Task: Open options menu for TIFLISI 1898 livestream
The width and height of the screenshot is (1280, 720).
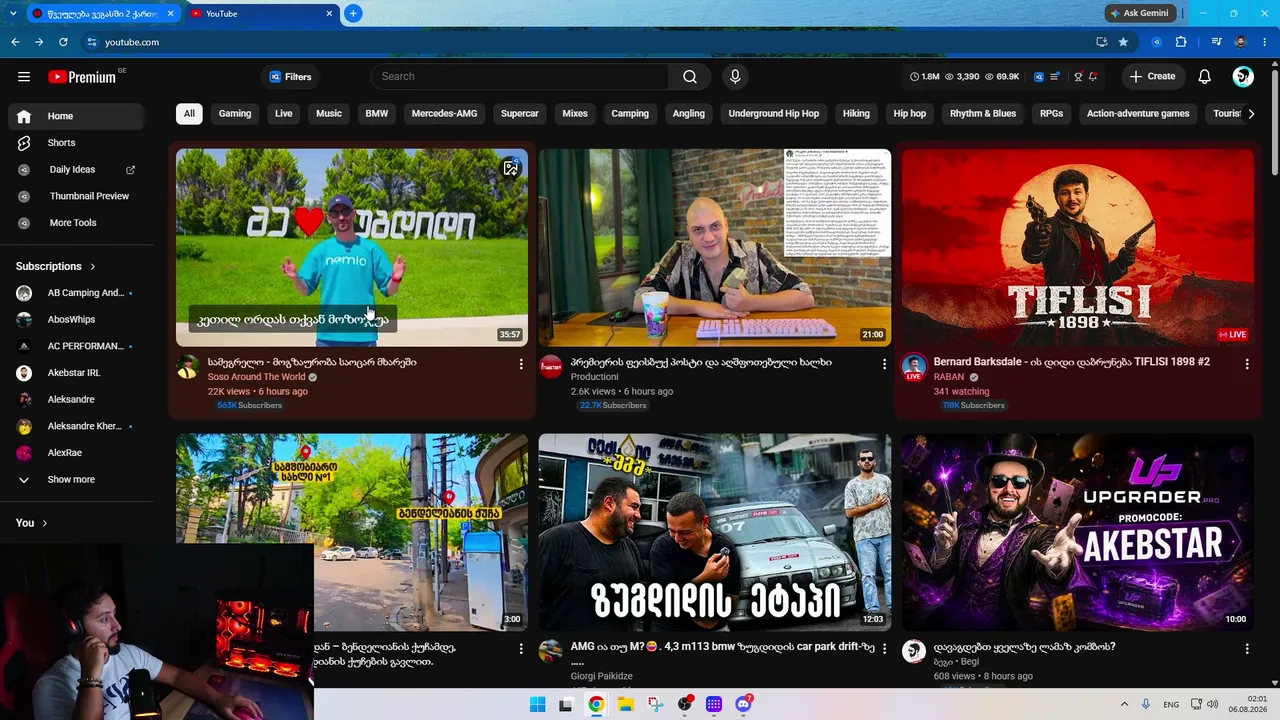Action: point(1247,364)
